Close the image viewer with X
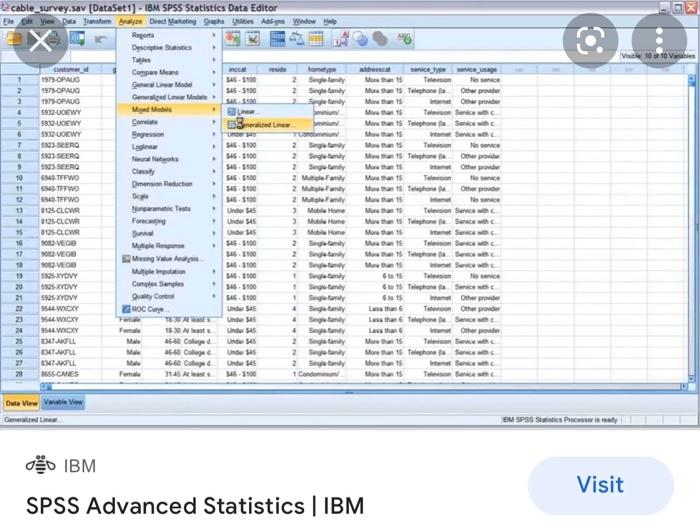Image resolution: width=700 pixels, height=526 pixels. click(40, 42)
